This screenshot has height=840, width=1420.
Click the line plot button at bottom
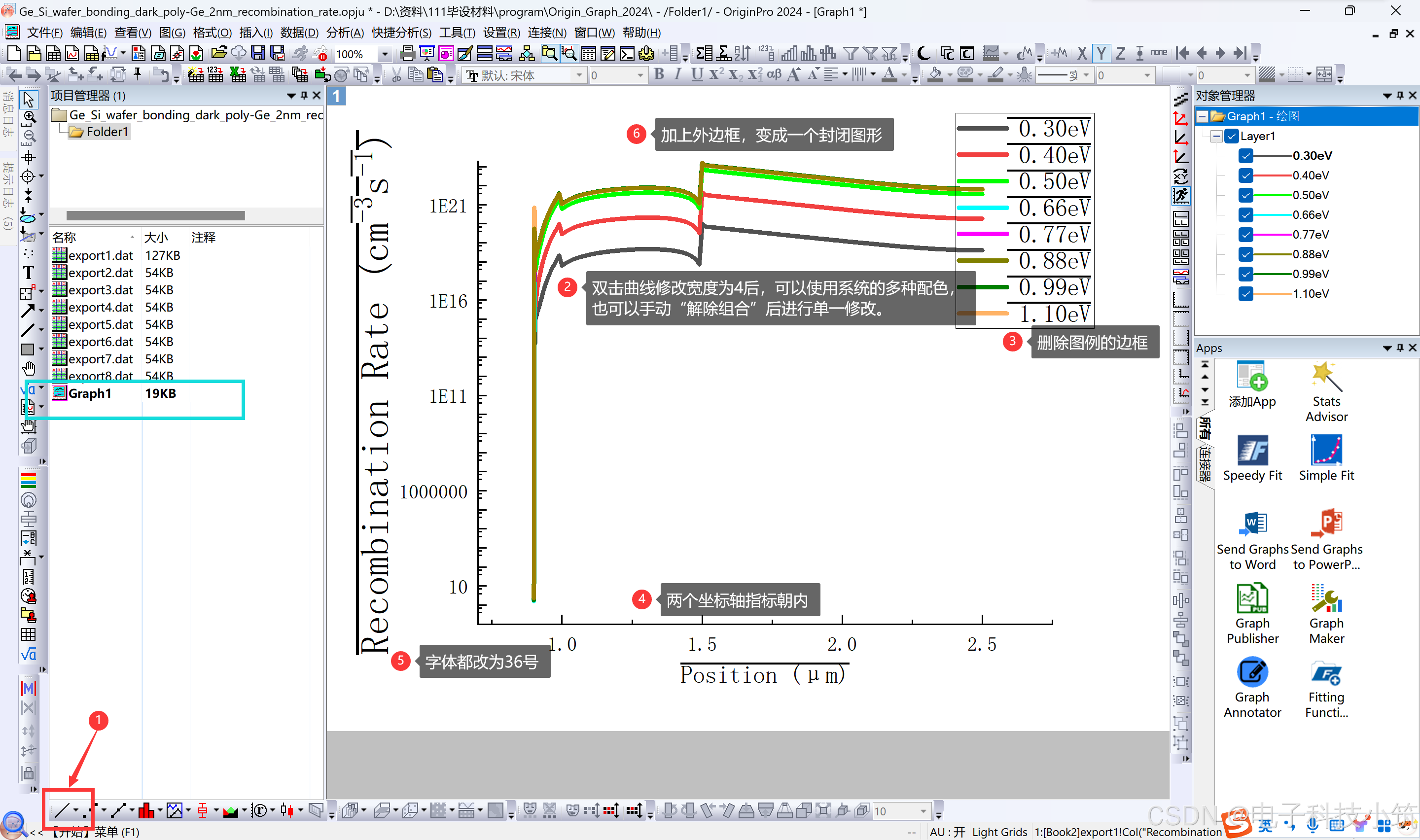[61, 810]
